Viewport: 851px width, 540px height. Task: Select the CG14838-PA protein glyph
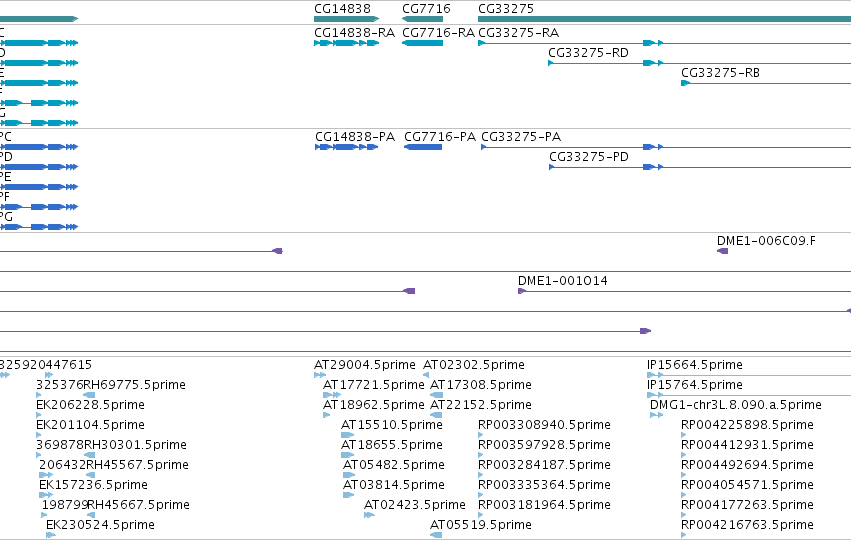[346, 147]
